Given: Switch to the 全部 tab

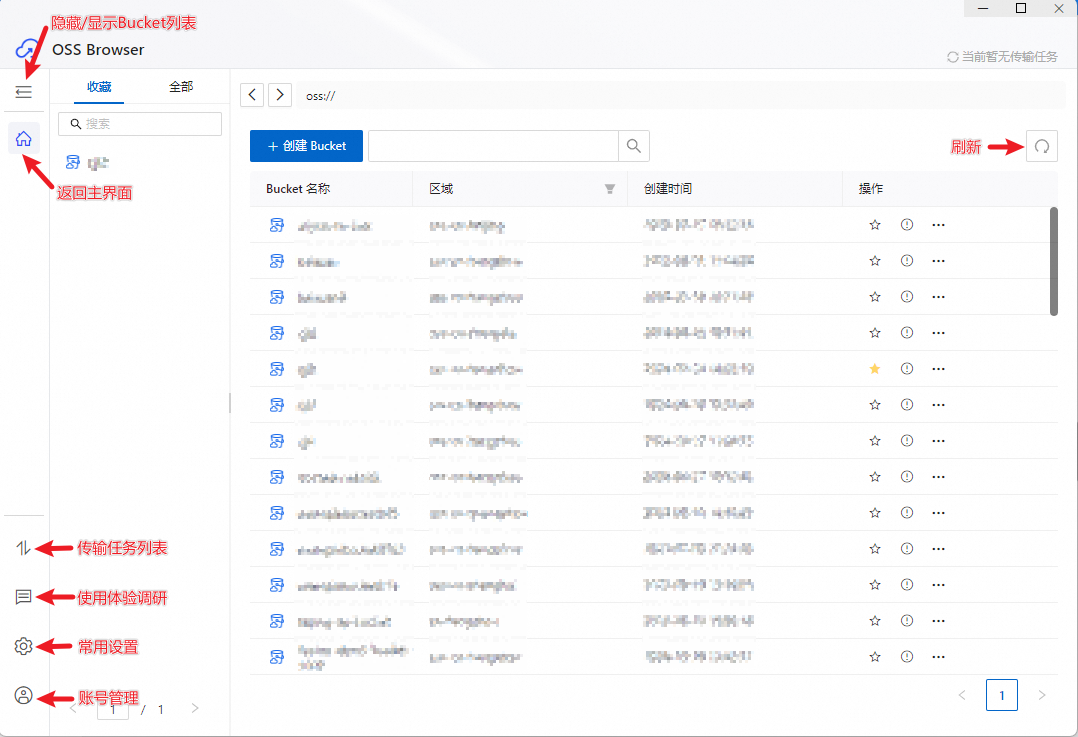Looking at the screenshot, I should pos(181,87).
